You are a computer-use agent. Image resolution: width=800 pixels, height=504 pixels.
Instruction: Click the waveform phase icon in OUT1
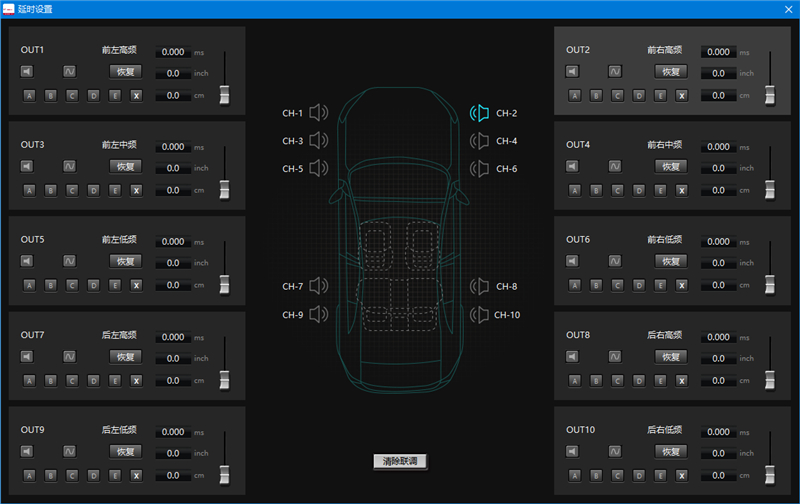(x=70, y=71)
